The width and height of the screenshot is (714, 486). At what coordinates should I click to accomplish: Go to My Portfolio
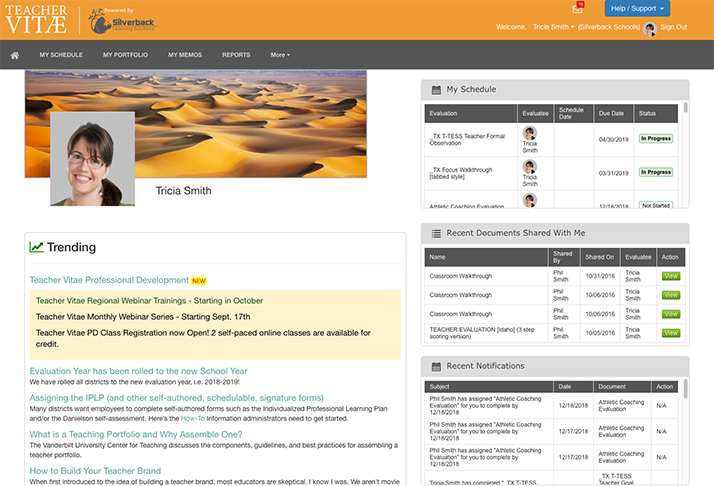pyautogui.click(x=125, y=54)
